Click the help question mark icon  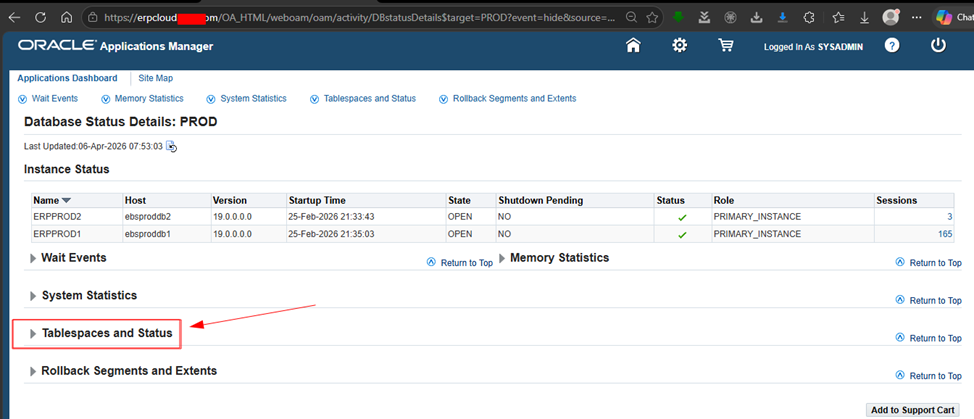892,46
